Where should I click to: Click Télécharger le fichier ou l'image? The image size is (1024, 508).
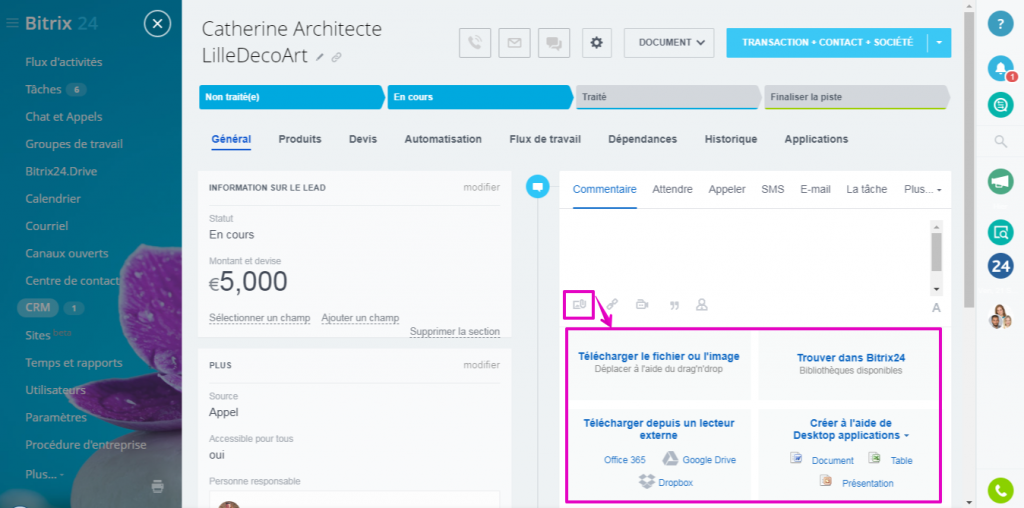tap(659, 357)
